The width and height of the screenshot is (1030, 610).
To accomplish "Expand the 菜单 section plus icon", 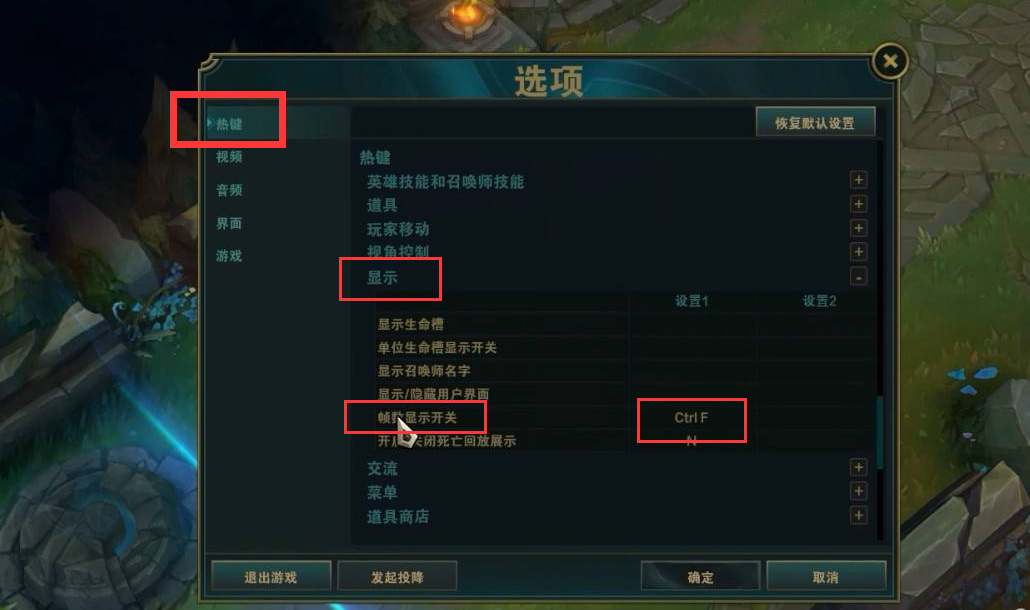I will 858,491.
